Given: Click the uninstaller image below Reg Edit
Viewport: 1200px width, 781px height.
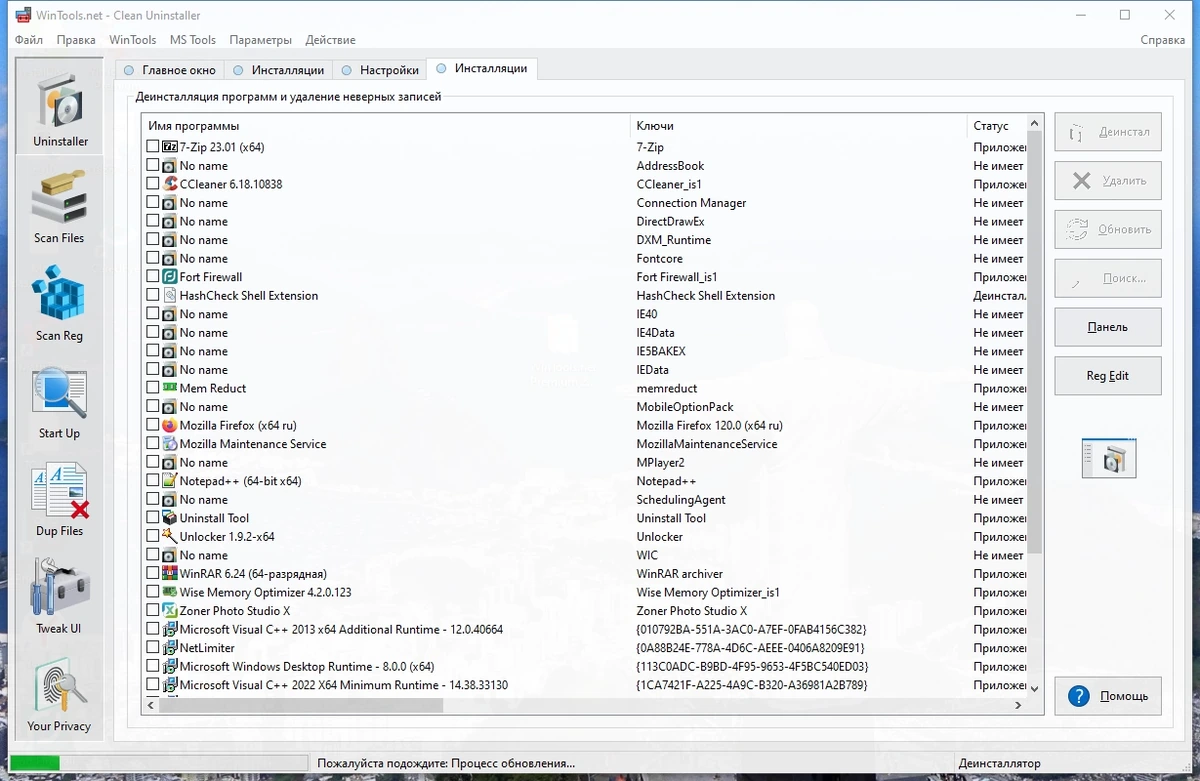Looking at the screenshot, I should 1108,458.
